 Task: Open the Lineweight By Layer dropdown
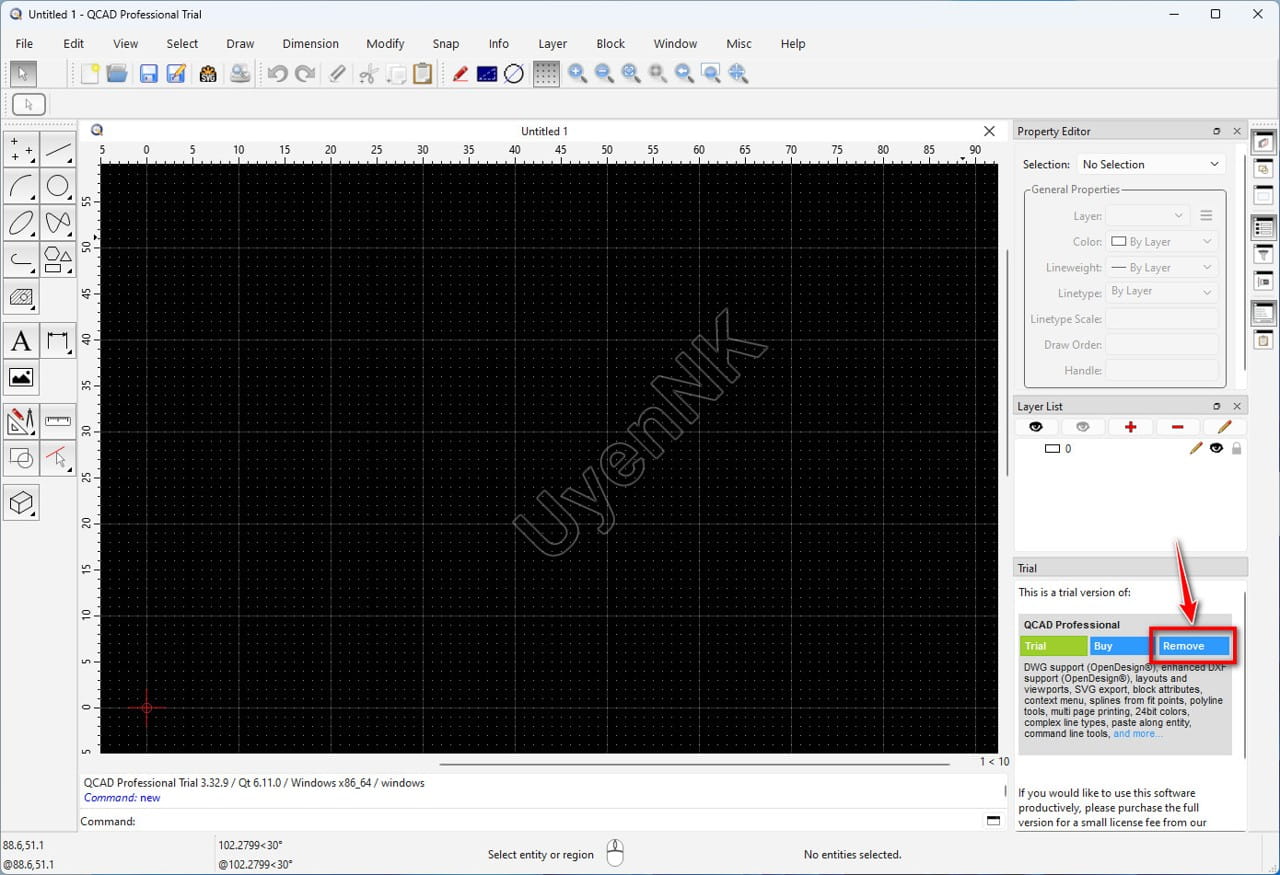pyautogui.click(x=1161, y=268)
